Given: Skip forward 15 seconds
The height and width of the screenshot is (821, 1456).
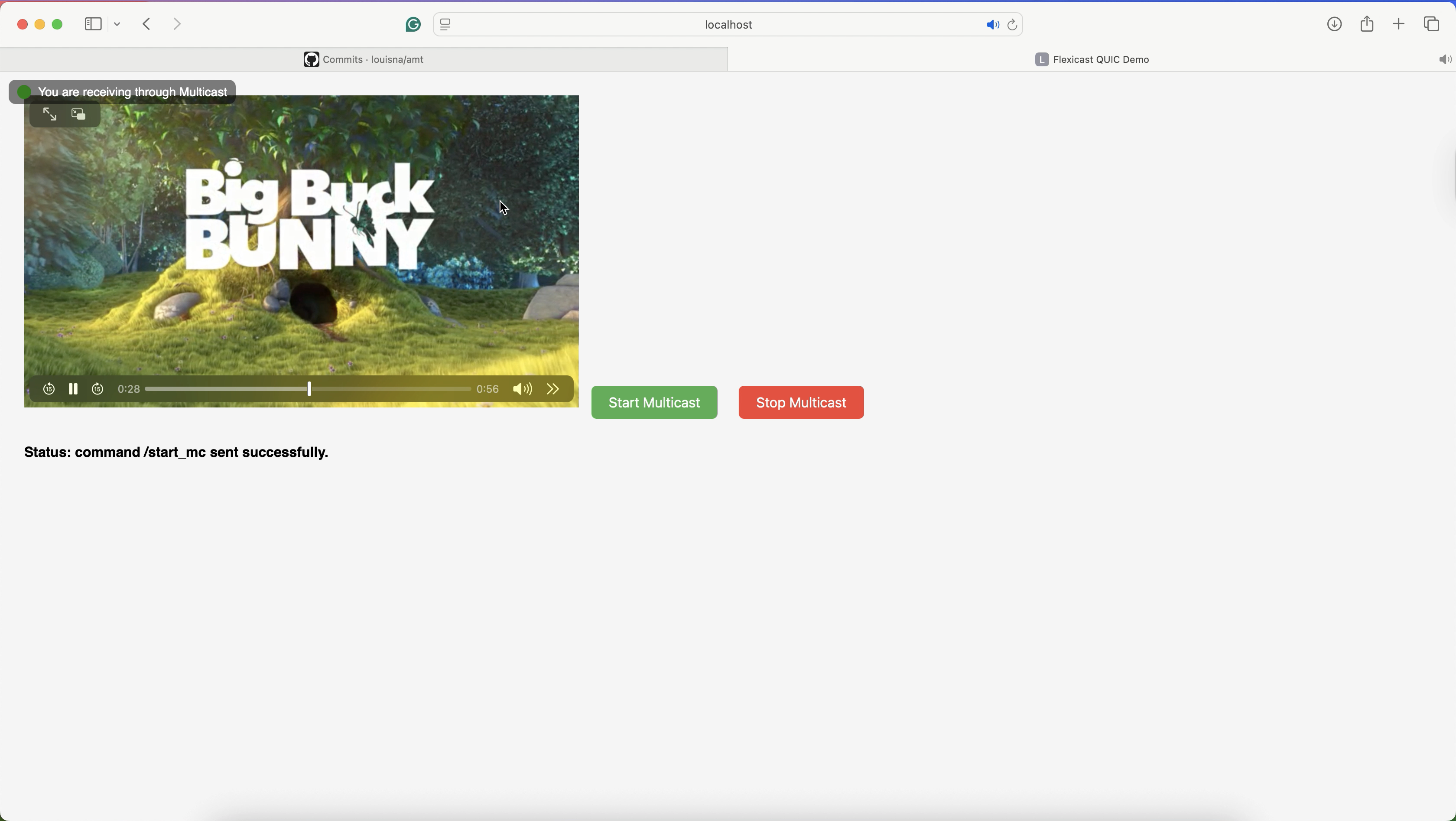Looking at the screenshot, I should [98, 389].
